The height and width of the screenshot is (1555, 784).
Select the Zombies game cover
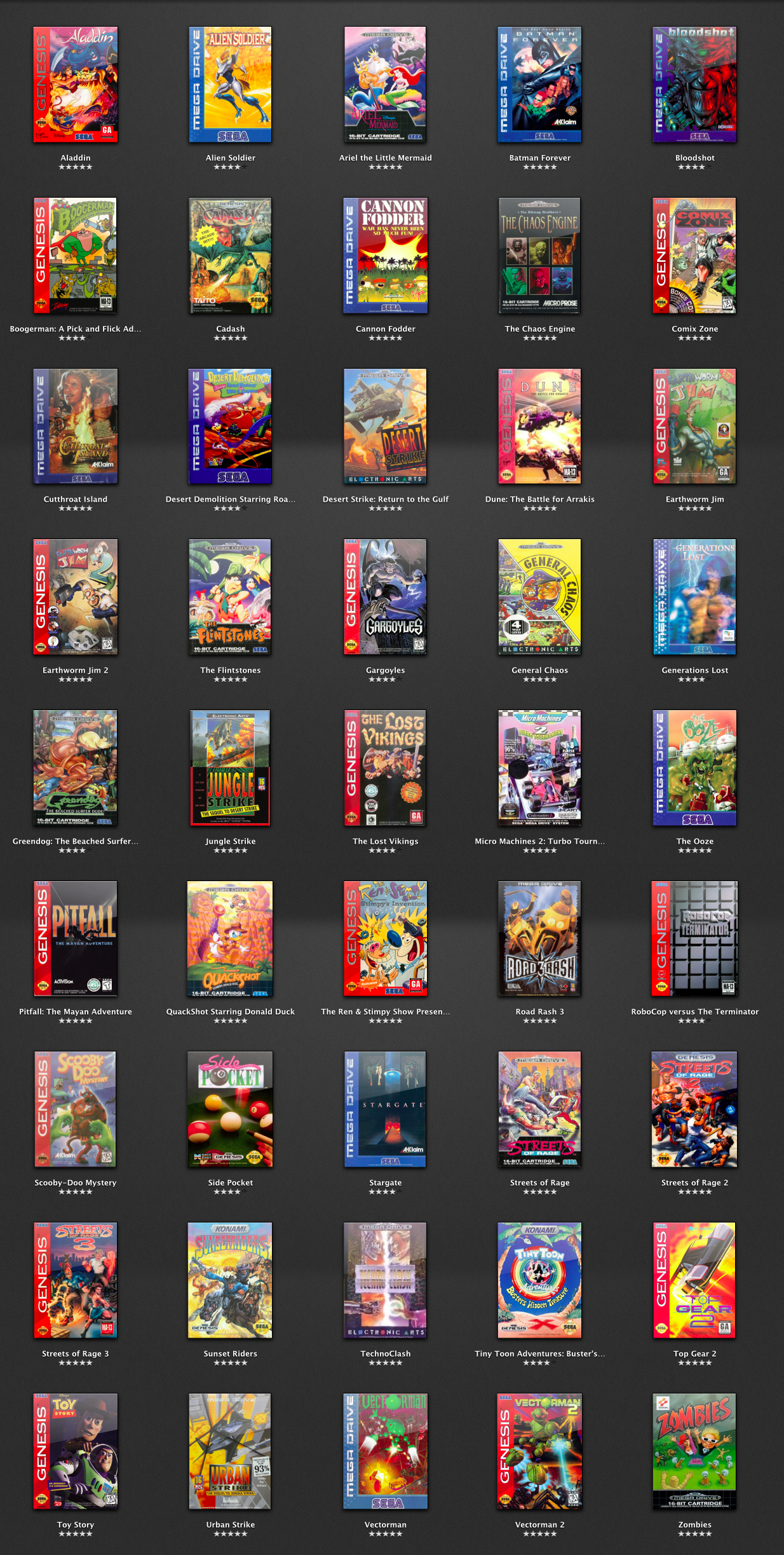tap(694, 1451)
